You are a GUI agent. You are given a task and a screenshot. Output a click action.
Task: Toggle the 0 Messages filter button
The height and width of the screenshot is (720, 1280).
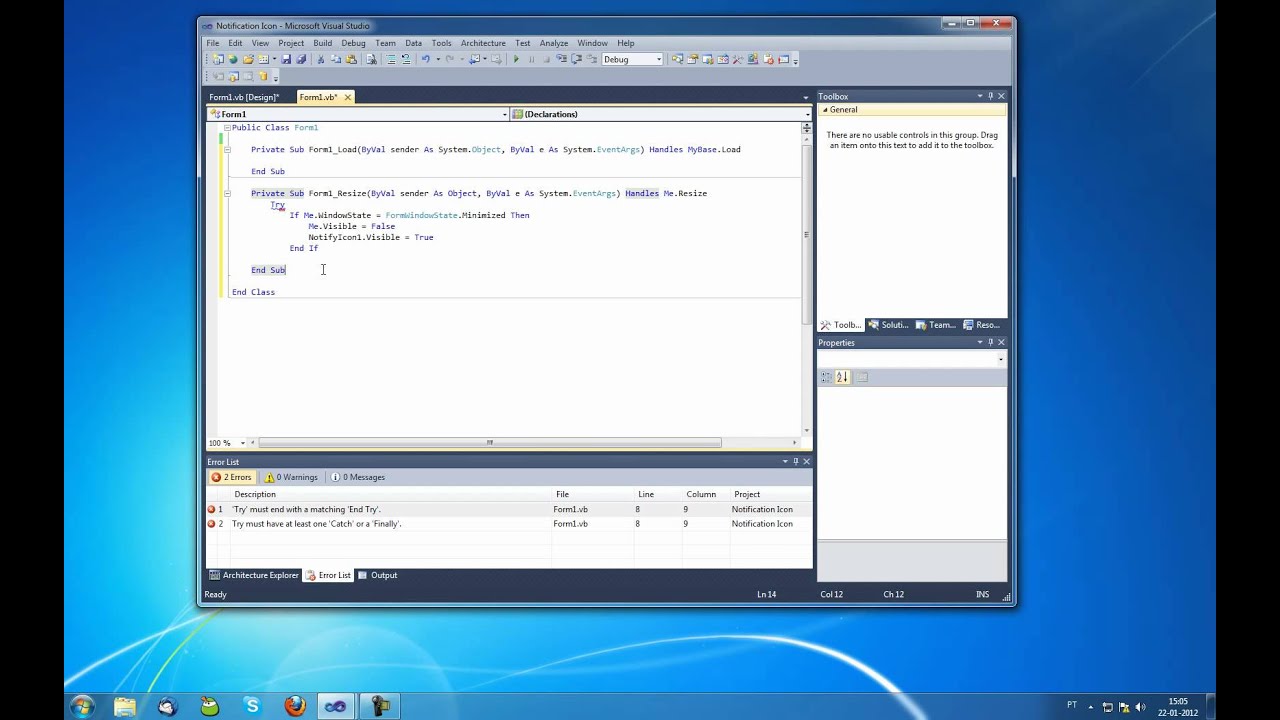359,477
